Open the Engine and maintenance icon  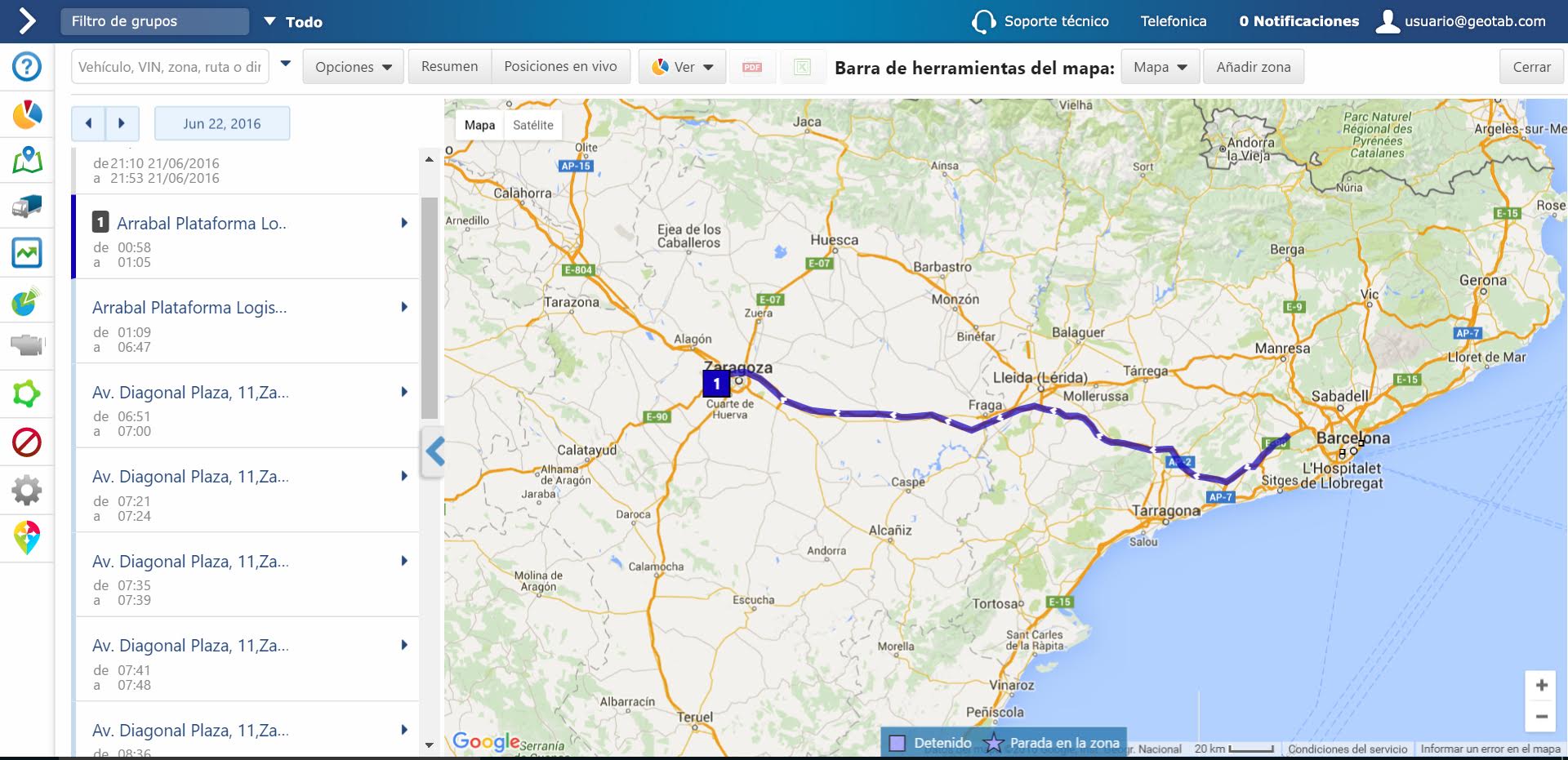coord(27,345)
